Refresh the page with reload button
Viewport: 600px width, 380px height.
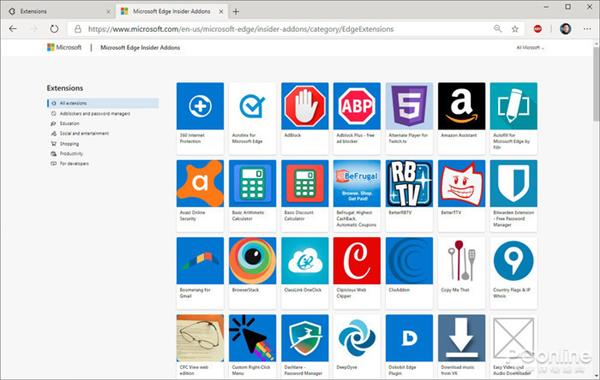pyautogui.click(x=54, y=29)
